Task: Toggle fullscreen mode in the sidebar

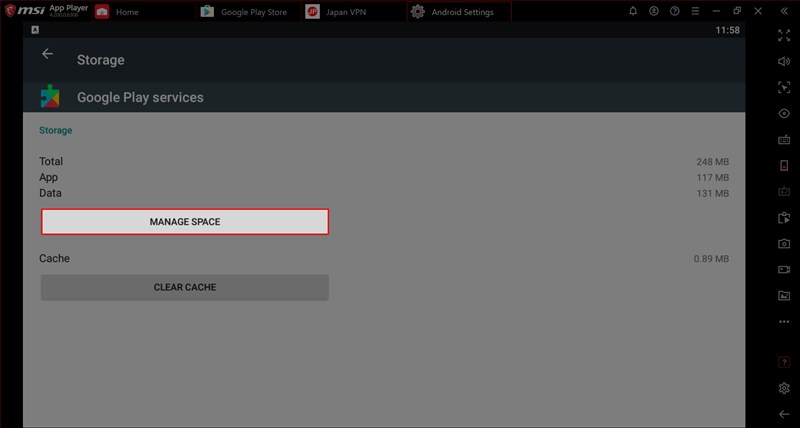Action: 784,35
